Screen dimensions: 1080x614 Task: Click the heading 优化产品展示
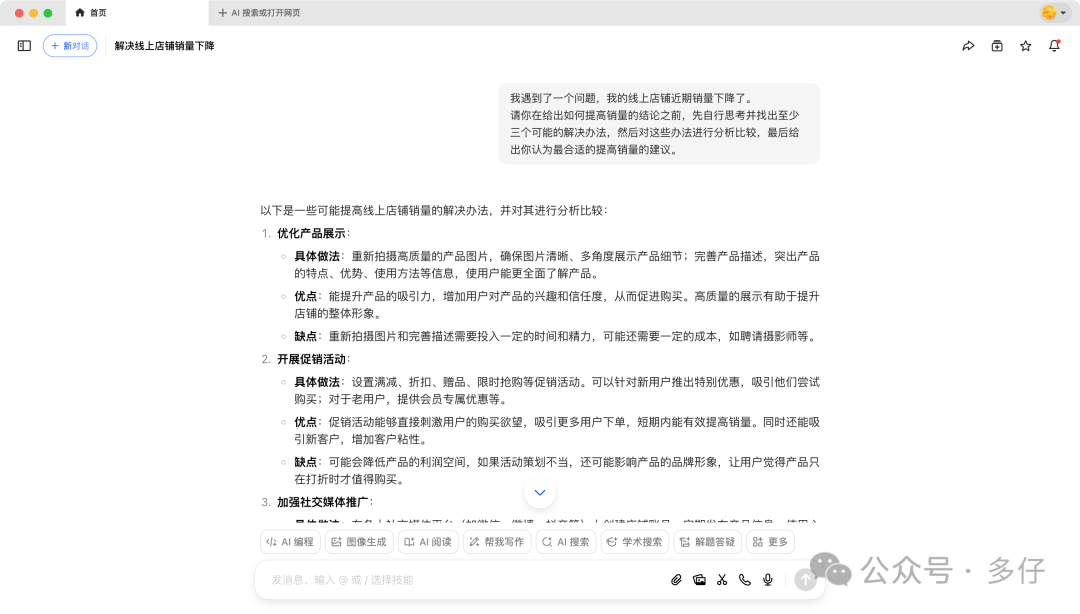click(x=311, y=233)
